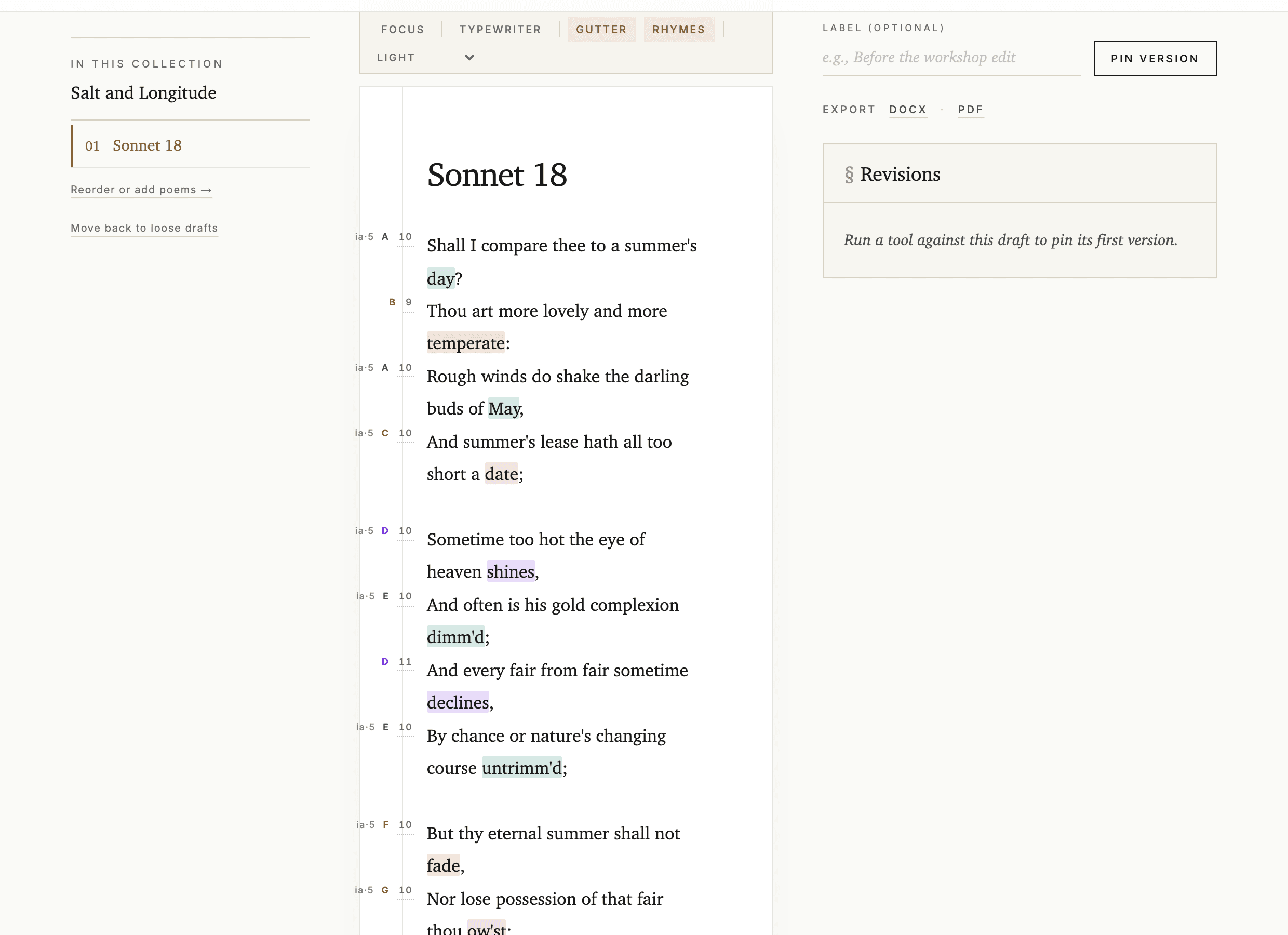
Task: Export the draft as PDF
Action: [x=971, y=110]
